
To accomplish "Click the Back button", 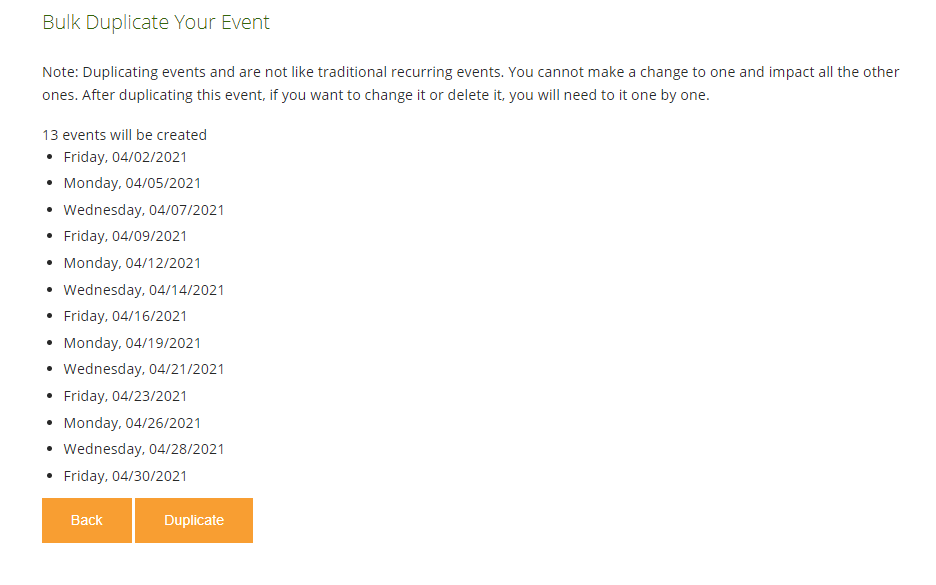I will pyautogui.click(x=87, y=520).
